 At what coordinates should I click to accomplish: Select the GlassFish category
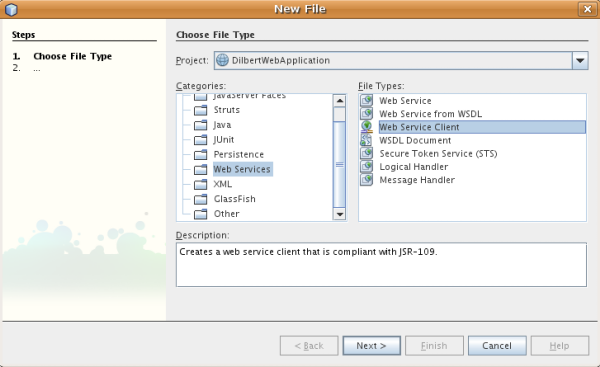(235, 199)
